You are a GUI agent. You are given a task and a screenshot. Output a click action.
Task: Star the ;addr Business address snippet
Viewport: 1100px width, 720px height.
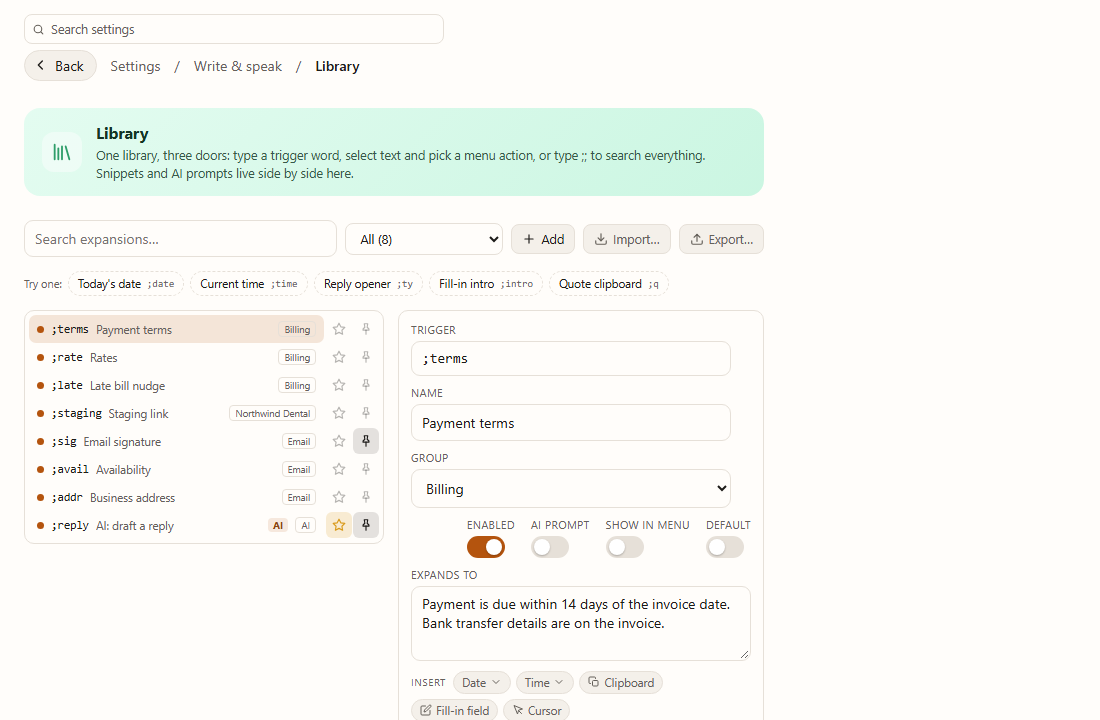pyautogui.click(x=339, y=498)
